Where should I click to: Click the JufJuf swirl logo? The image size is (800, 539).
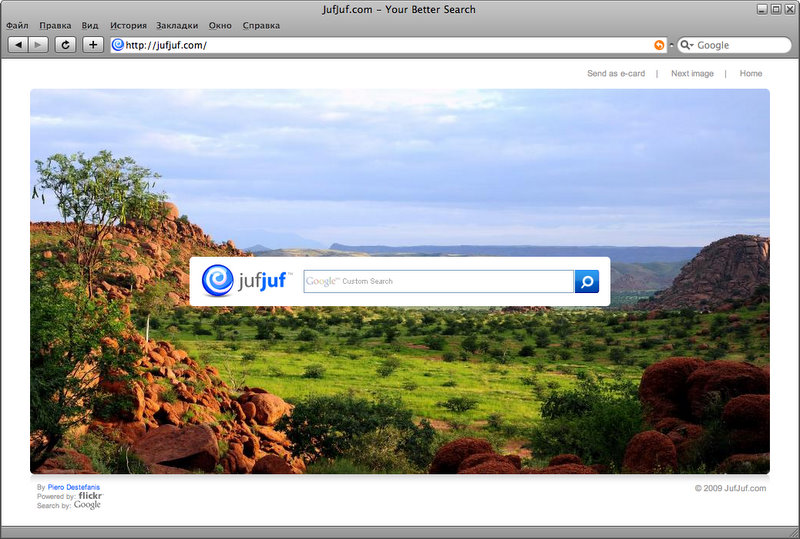coord(218,280)
